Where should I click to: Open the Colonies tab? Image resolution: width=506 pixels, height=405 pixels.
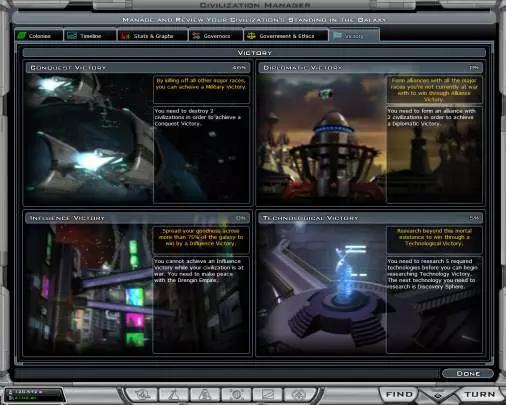point(39,36)
